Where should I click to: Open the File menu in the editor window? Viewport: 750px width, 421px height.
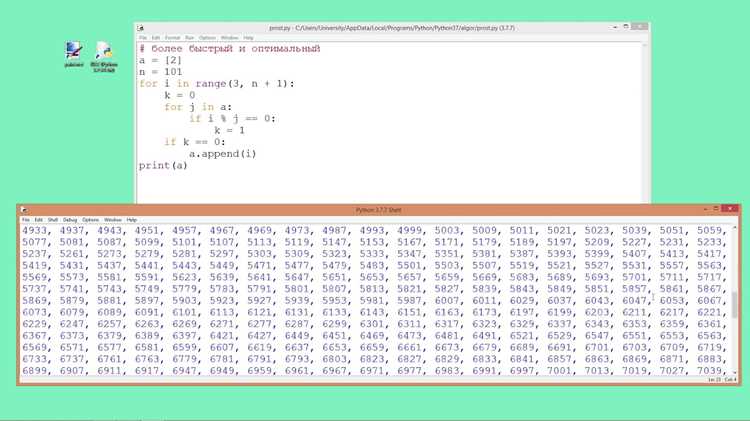point(143,38)
